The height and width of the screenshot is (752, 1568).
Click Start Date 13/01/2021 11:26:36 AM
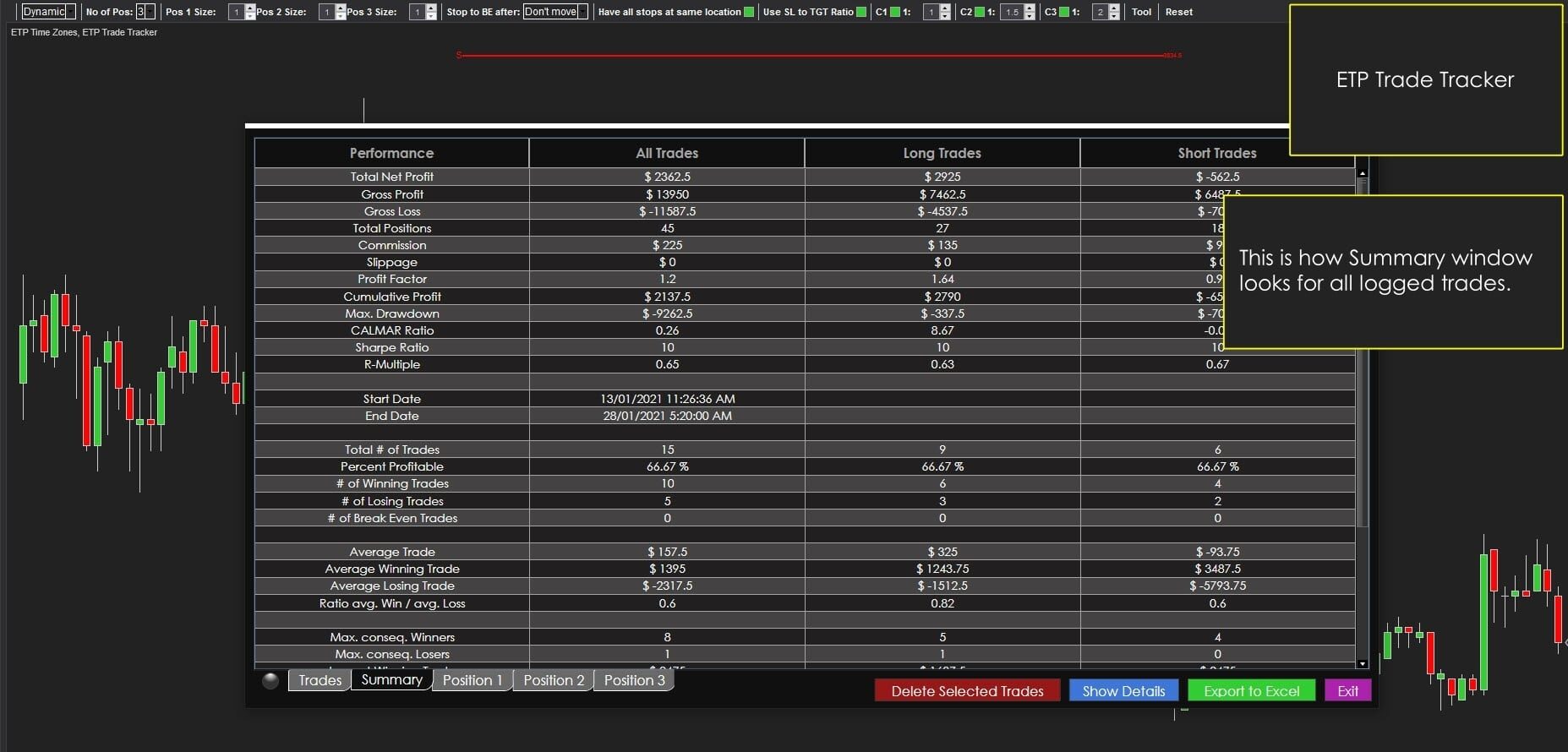667,399
